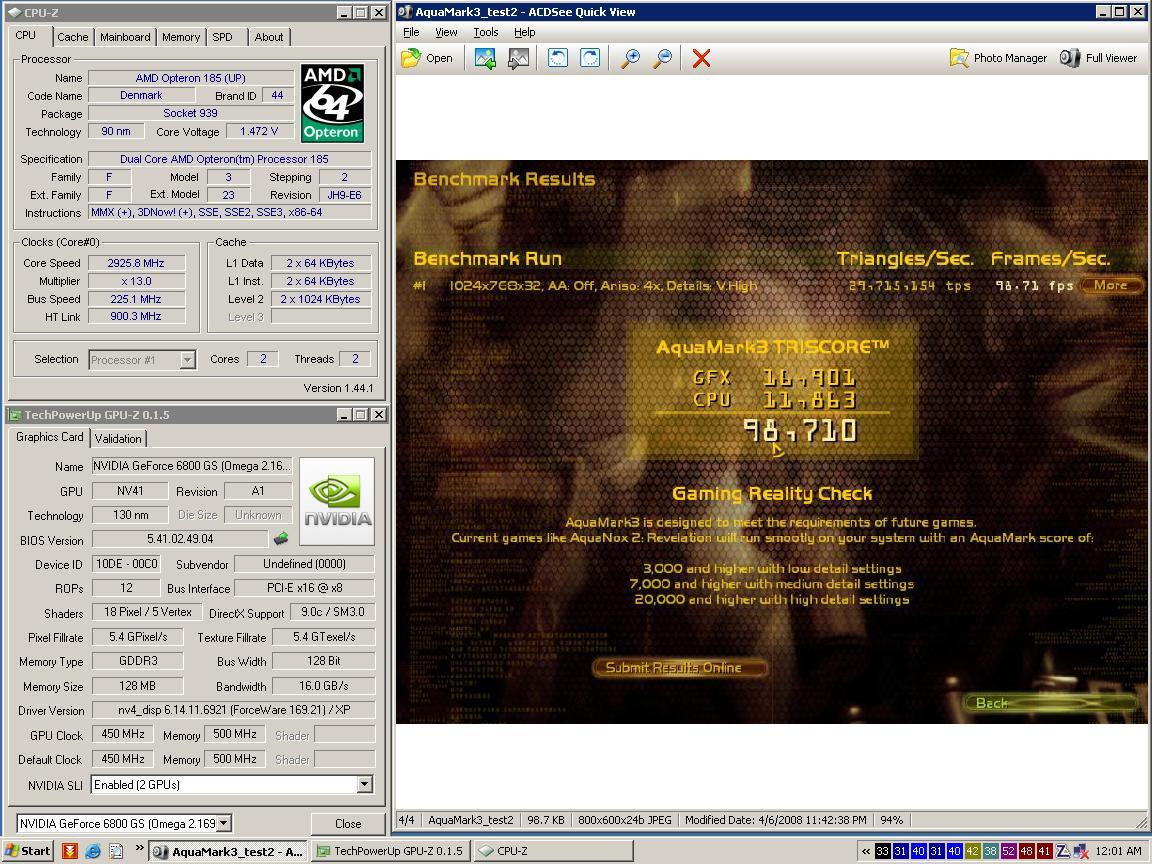Switch to AquaMark3_test2 taskbar button
The image size is (1152, 864).
228,851
